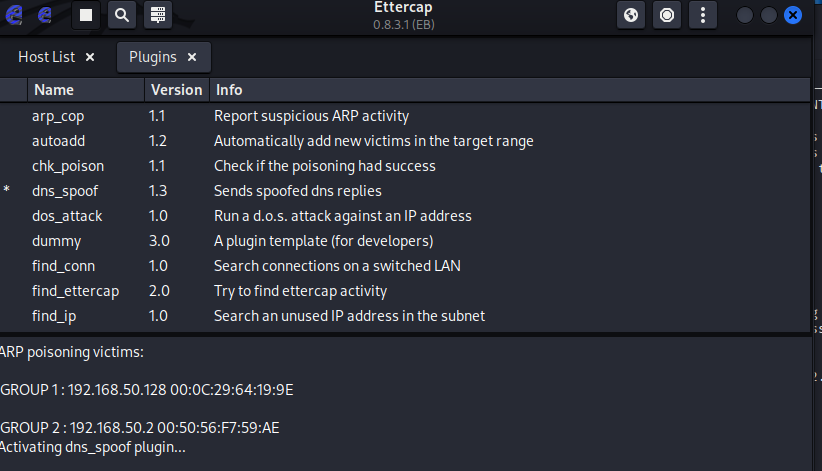
Task: Open the search magnifier tool
Action: click(x=121, y=15)
